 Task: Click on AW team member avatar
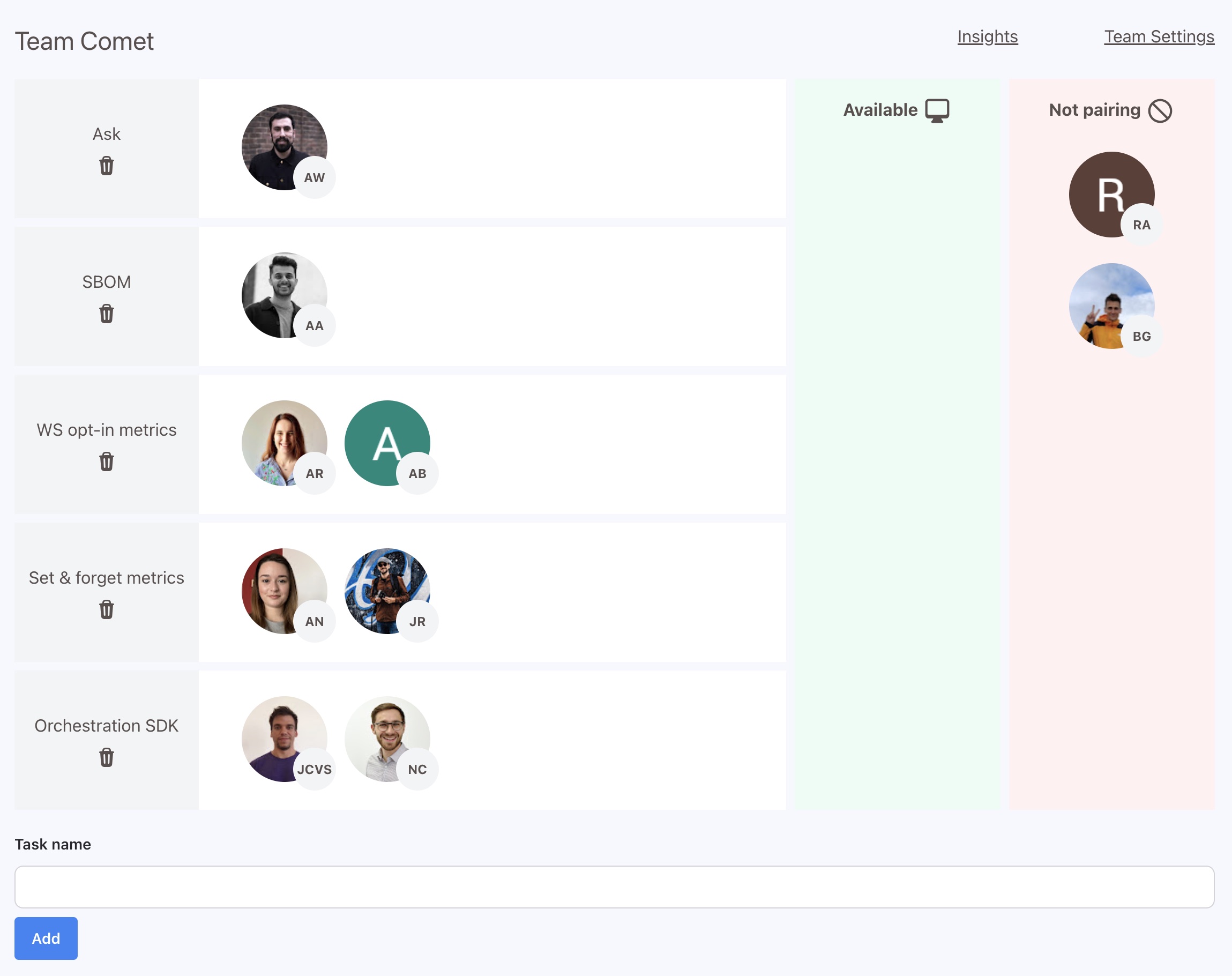283,147
